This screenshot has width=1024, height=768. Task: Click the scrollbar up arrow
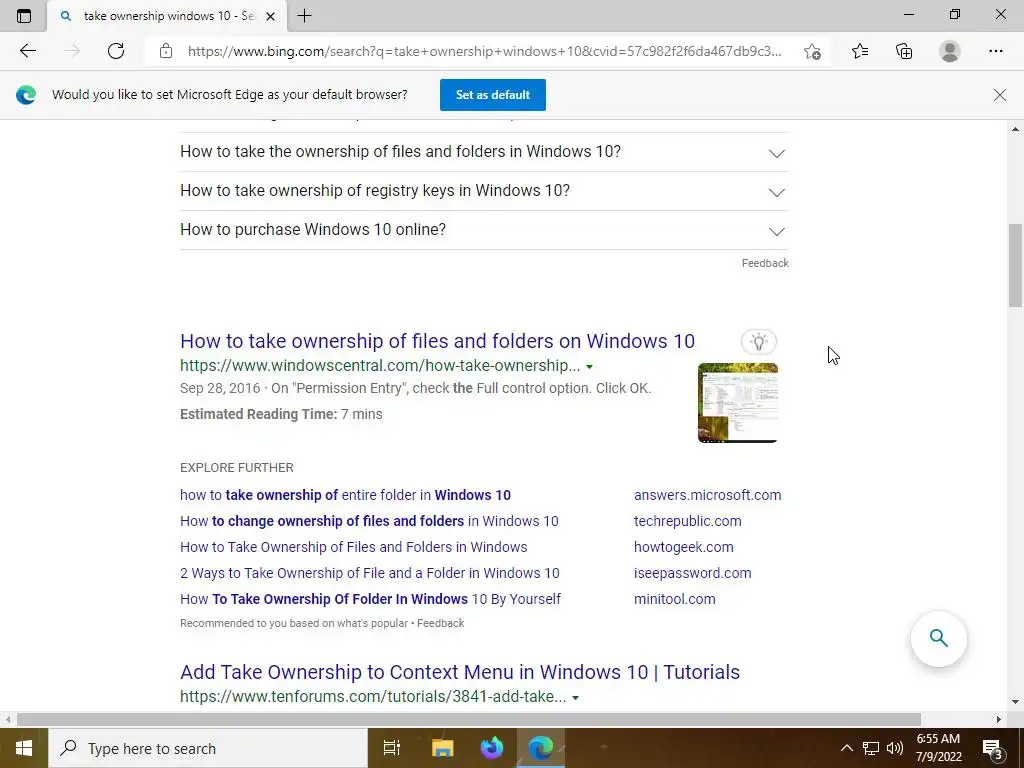[x=1015, y=129]
